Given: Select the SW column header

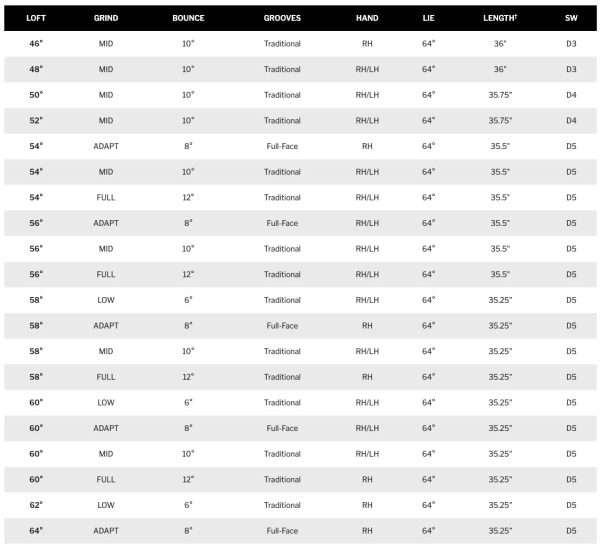Looking at the screenshot, I should [571, 18].
